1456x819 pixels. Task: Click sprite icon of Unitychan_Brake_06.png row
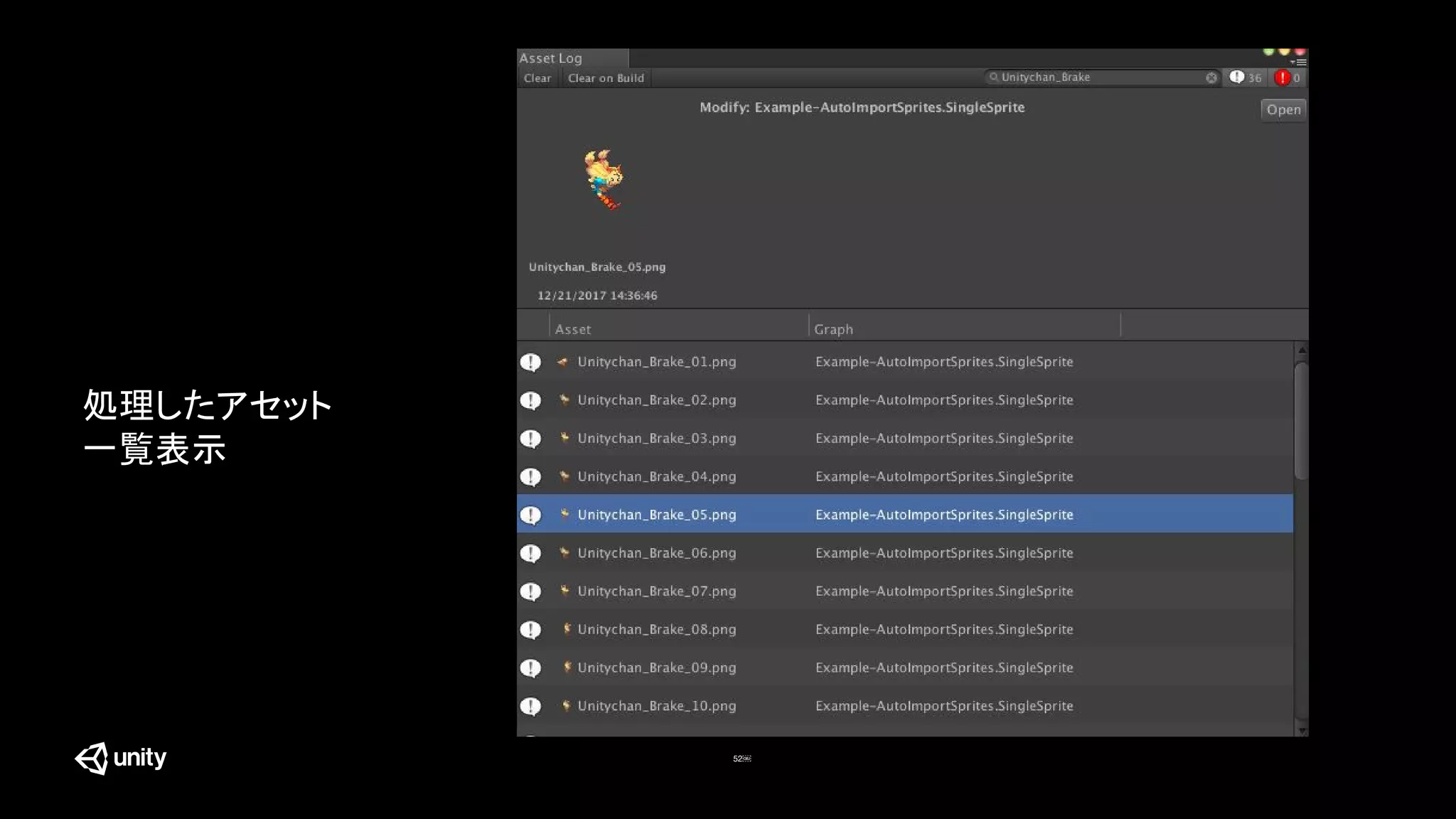pyautogui.click(x=564, y=552)
